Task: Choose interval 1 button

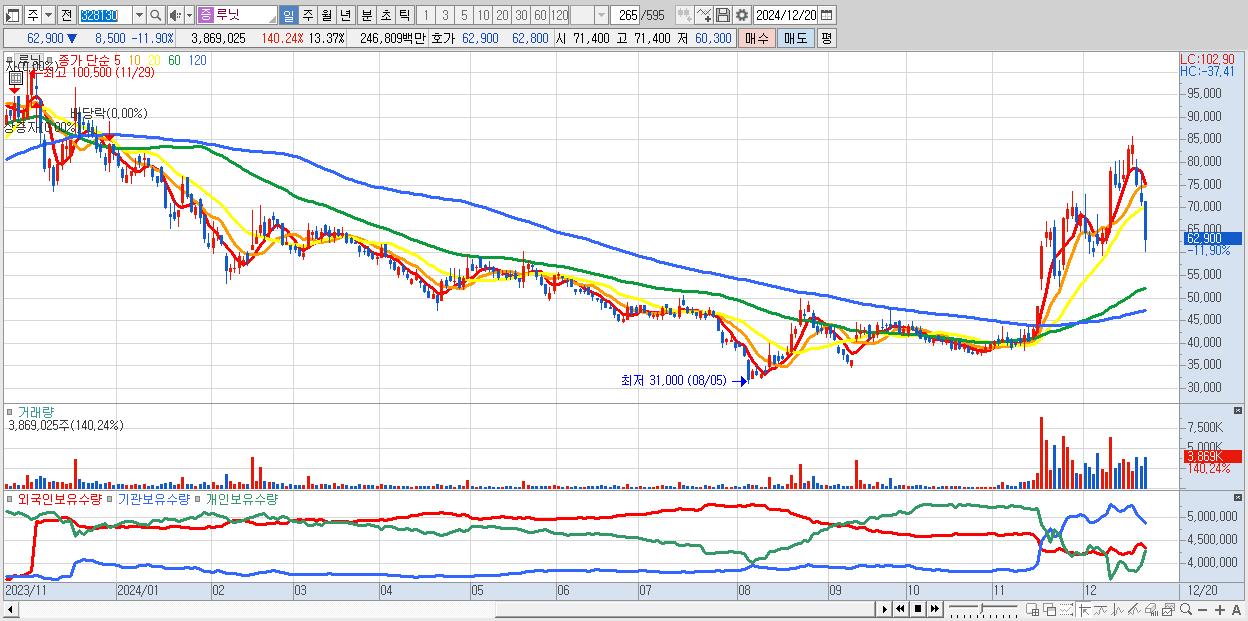Action: [425, 16]
